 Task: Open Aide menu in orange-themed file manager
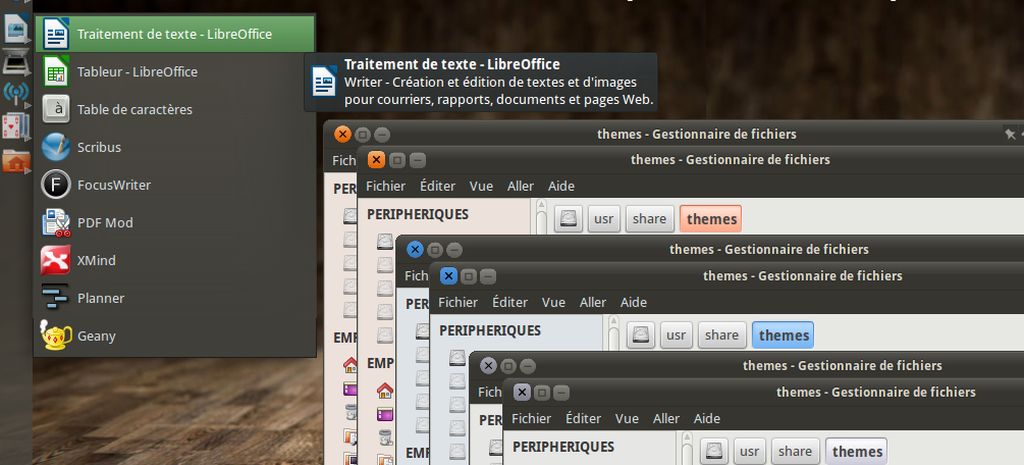561,186
